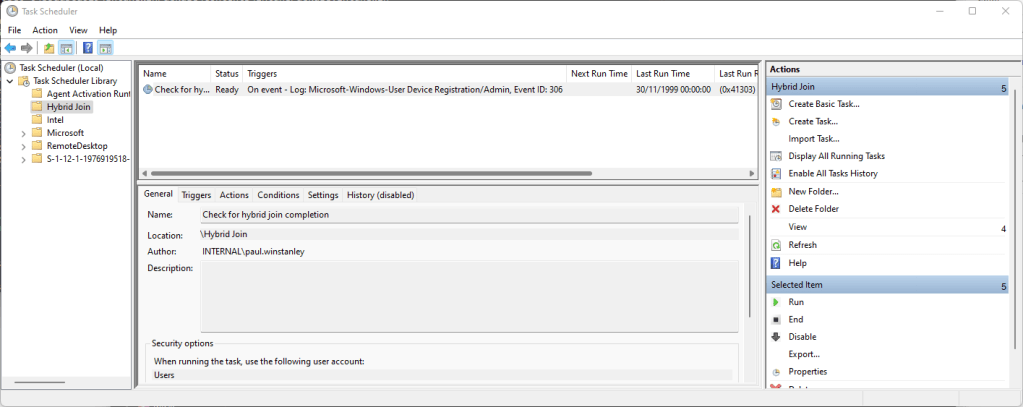
Task: Expand the RemoteDesktop folder node
Action: pos(23,146)
